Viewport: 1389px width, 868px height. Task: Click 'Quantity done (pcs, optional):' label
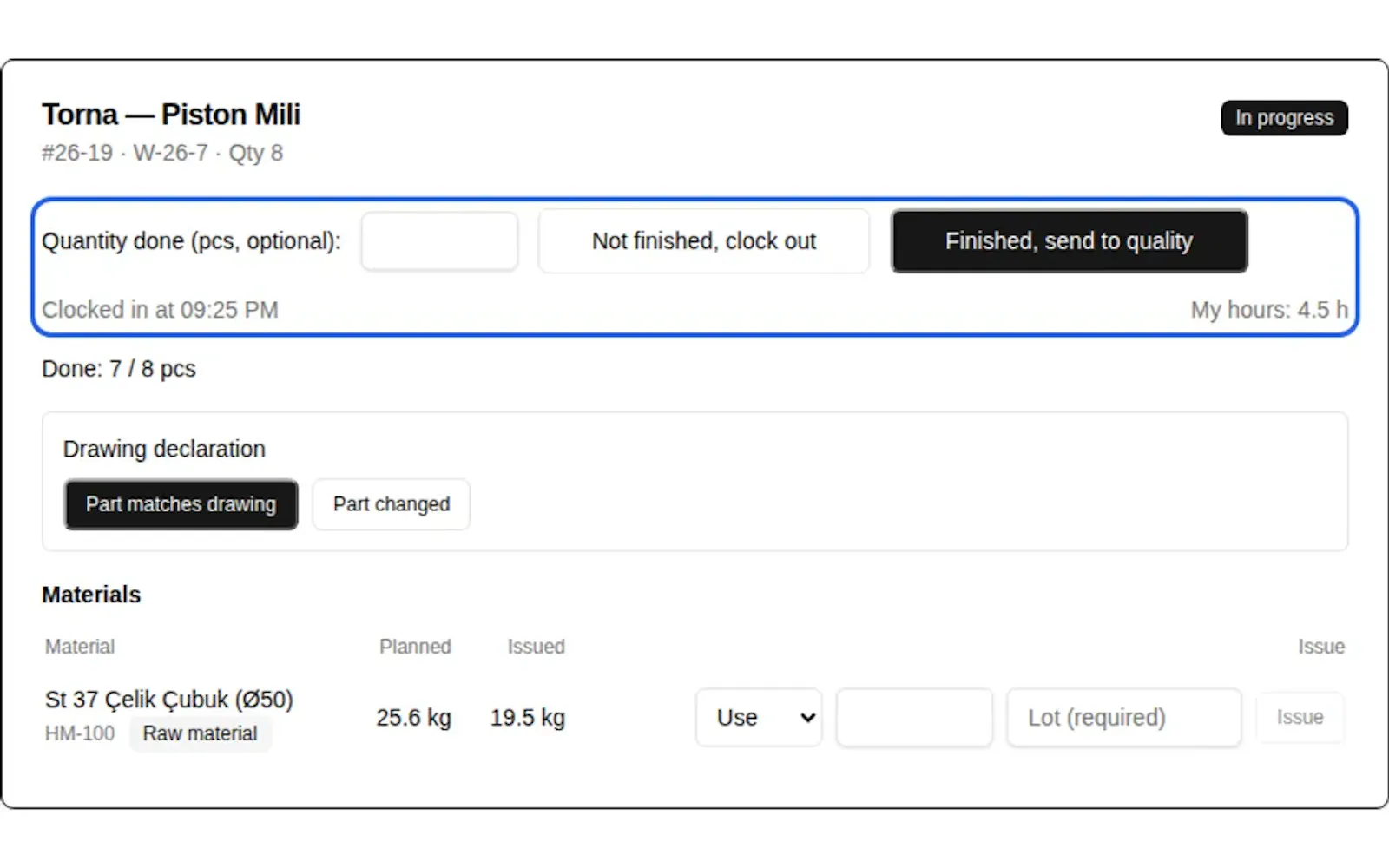[191, 241]
